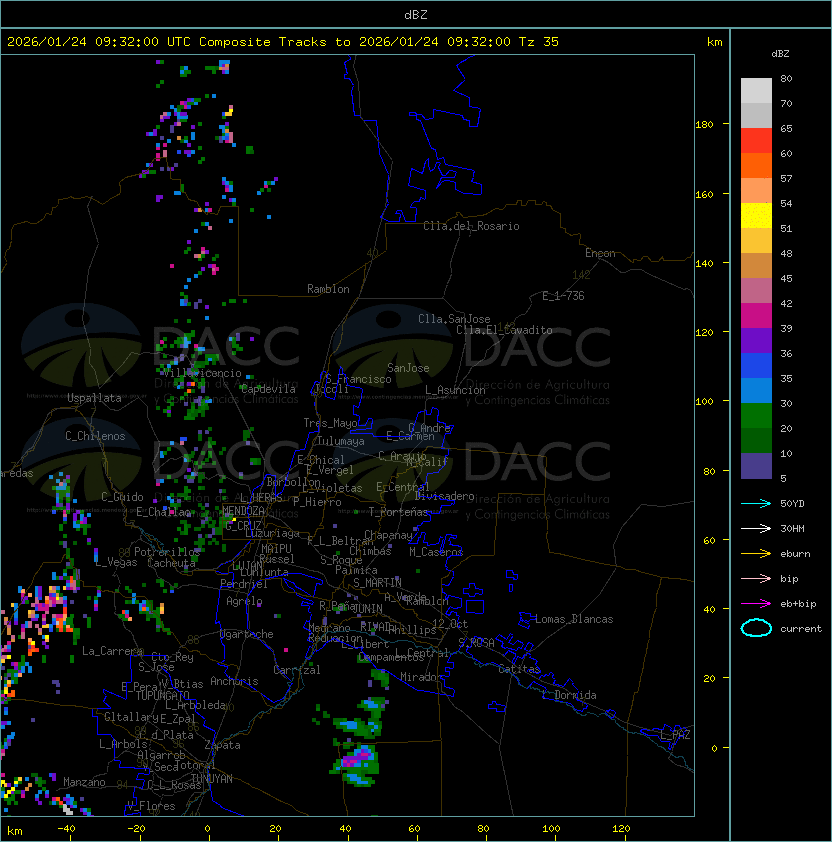Click the 'dBZ' title at top center
This screenshot has height=842, width=832.
pos(416,15)
